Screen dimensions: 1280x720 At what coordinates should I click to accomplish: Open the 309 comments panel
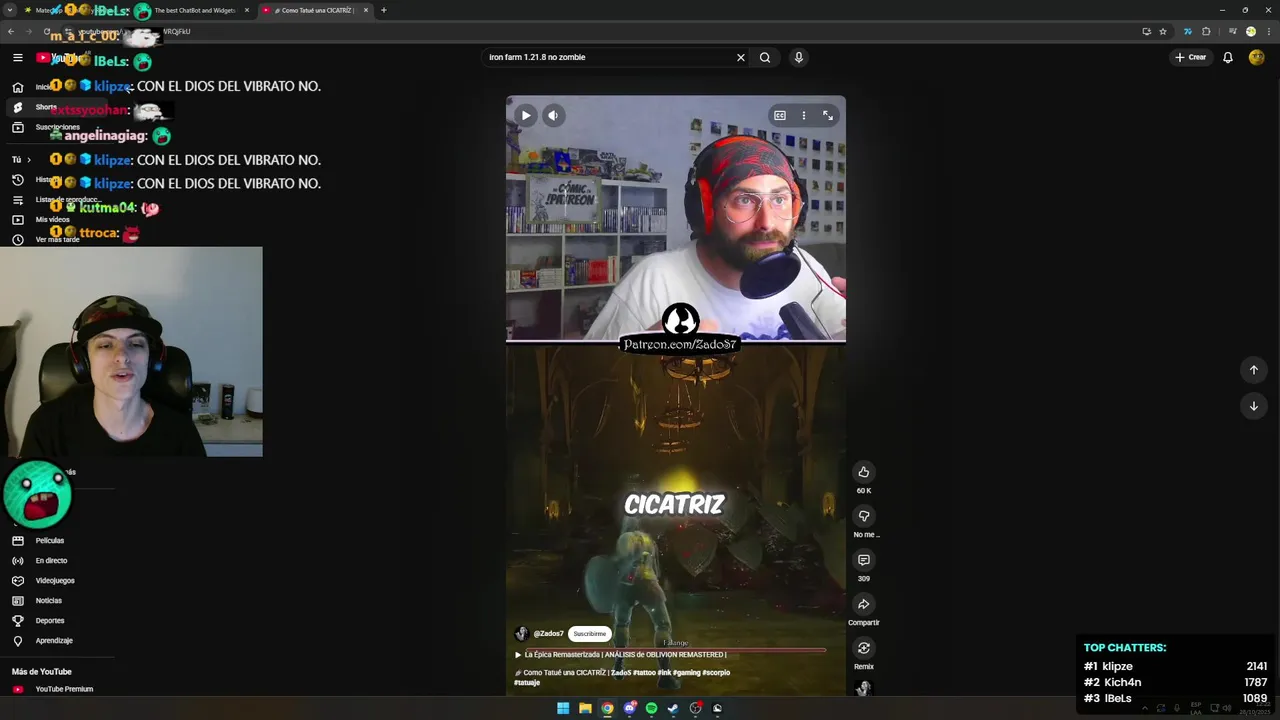tap(863, 560)
